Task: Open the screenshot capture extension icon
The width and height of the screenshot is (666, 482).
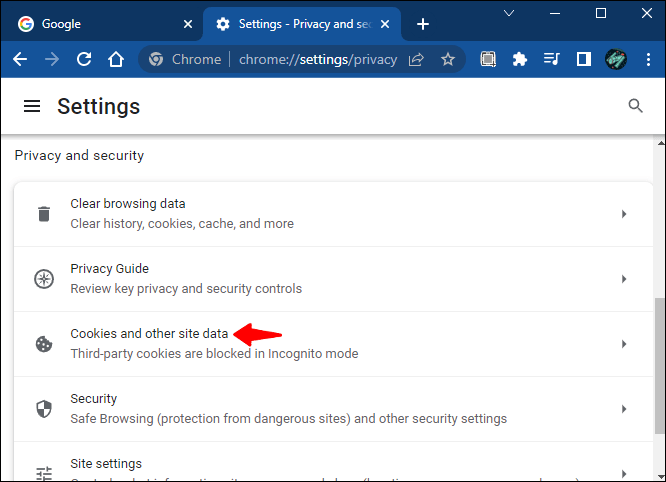Action: click(488, 59)
